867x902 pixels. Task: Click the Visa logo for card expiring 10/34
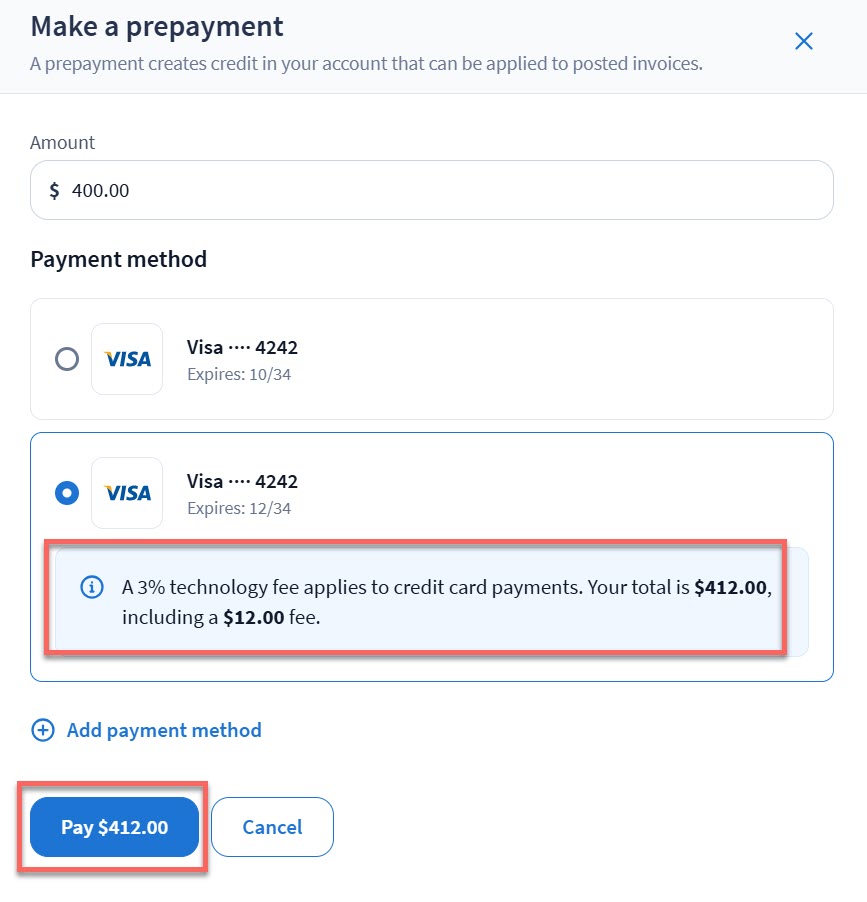(127, 359)
